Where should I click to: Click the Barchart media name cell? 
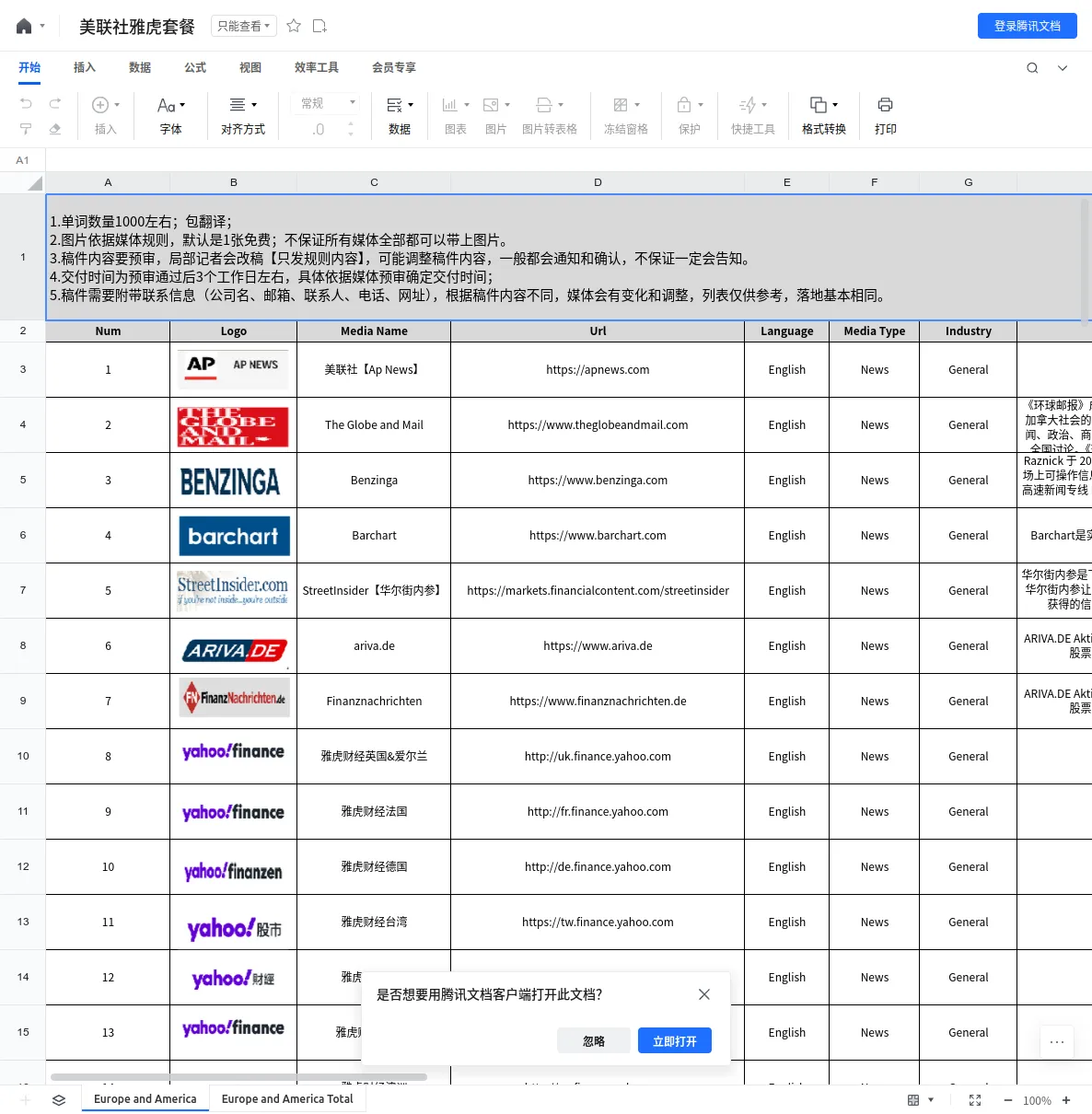point(374,536)
